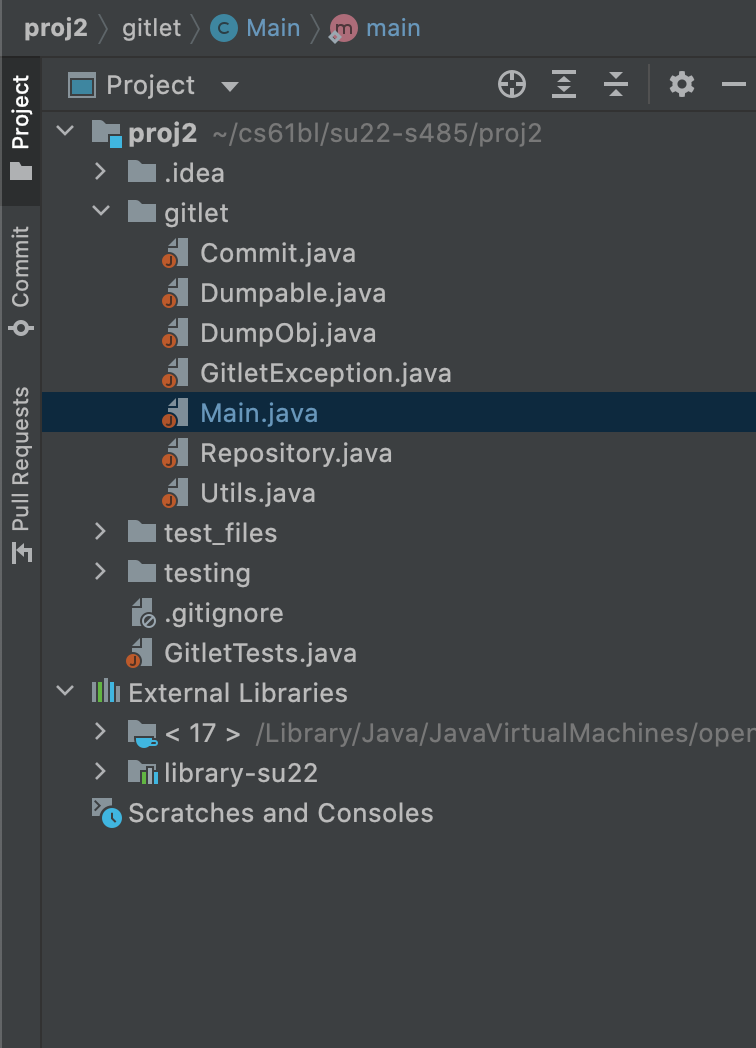Select GitletTests.java in the project tree
Viewport: 756px width, 1048px height.
[x=260, y=653]
